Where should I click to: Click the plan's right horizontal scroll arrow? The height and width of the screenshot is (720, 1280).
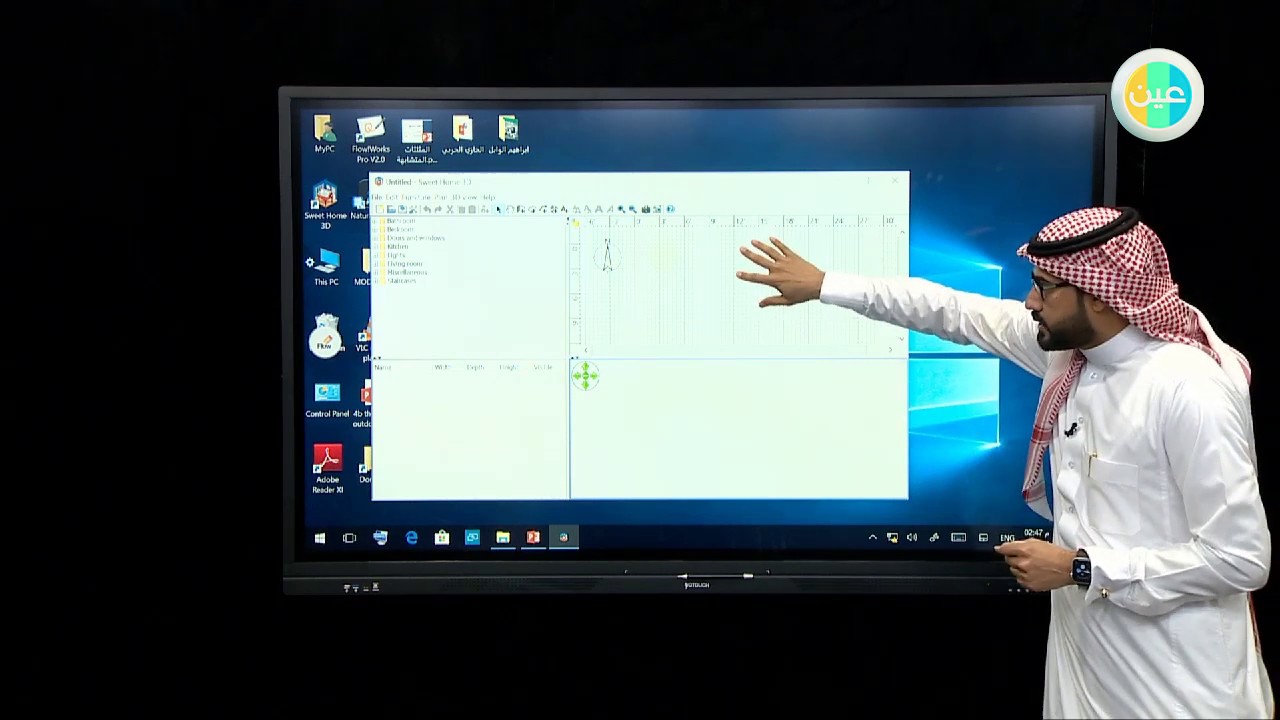(890, 350)
